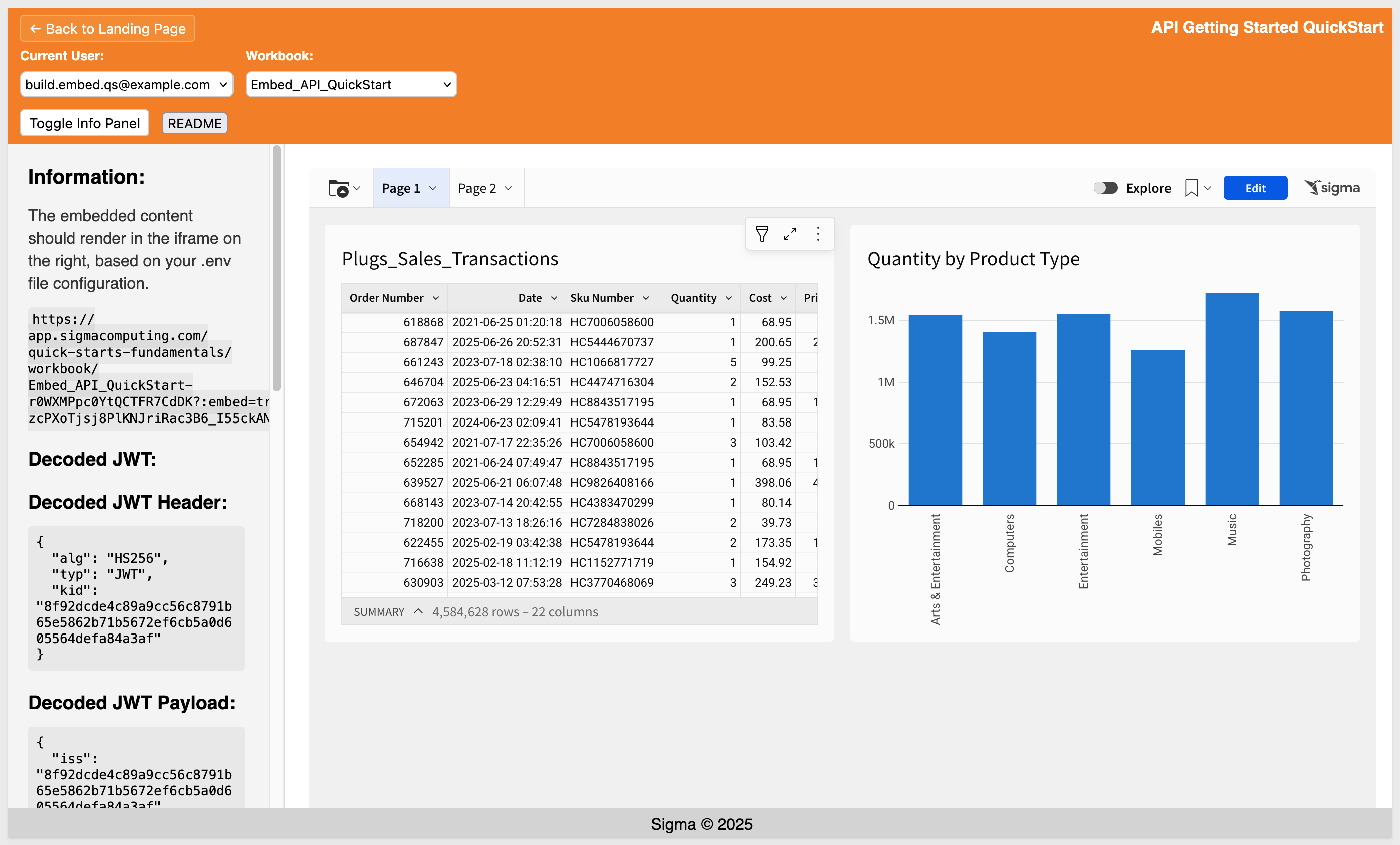The image size is (1400, 845).
Task: Click the Plugs_Sales_Transactions table title
Action: (450, 259)
